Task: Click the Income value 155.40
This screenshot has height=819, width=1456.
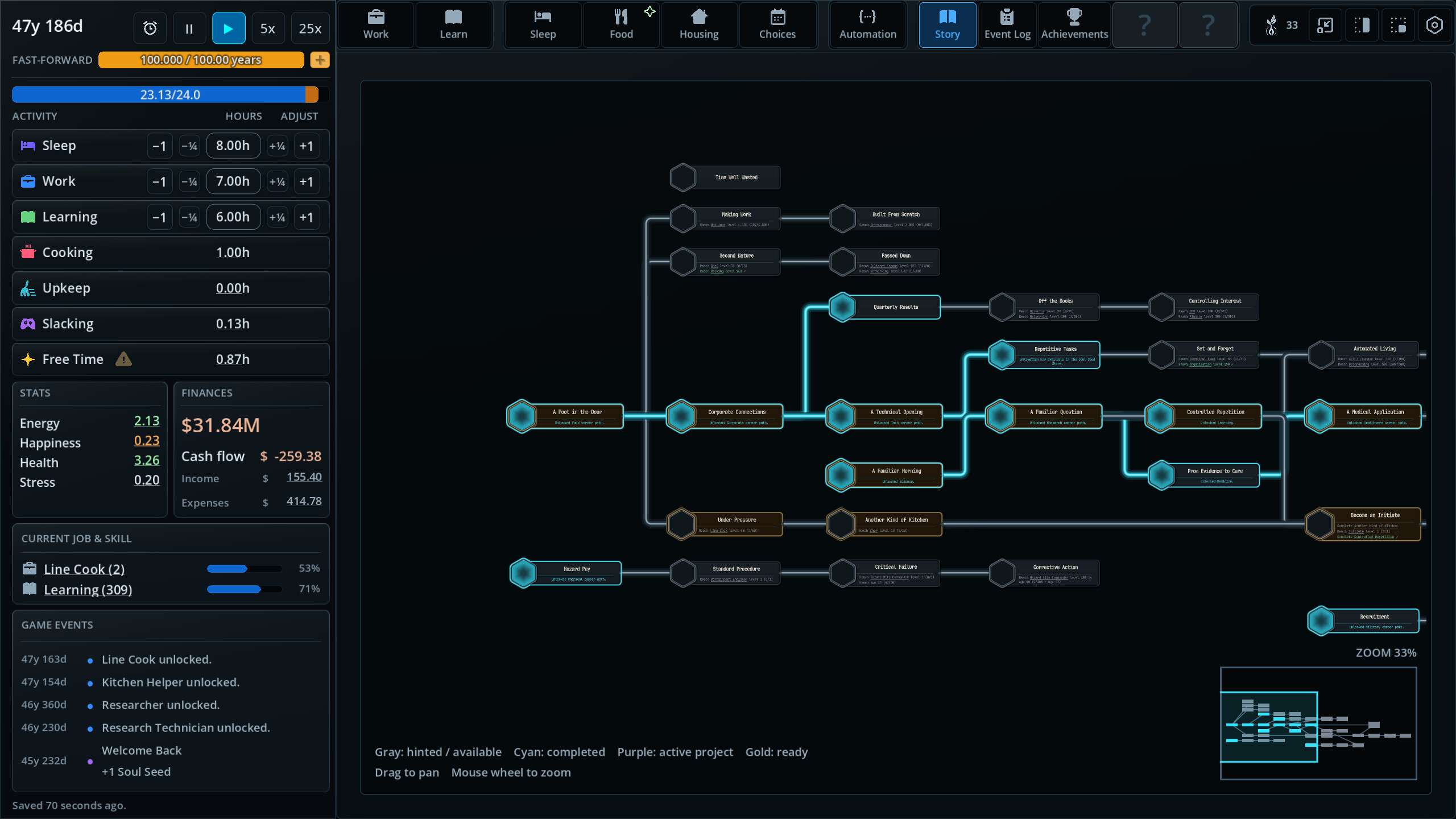Action: click(x=304, y=477)
